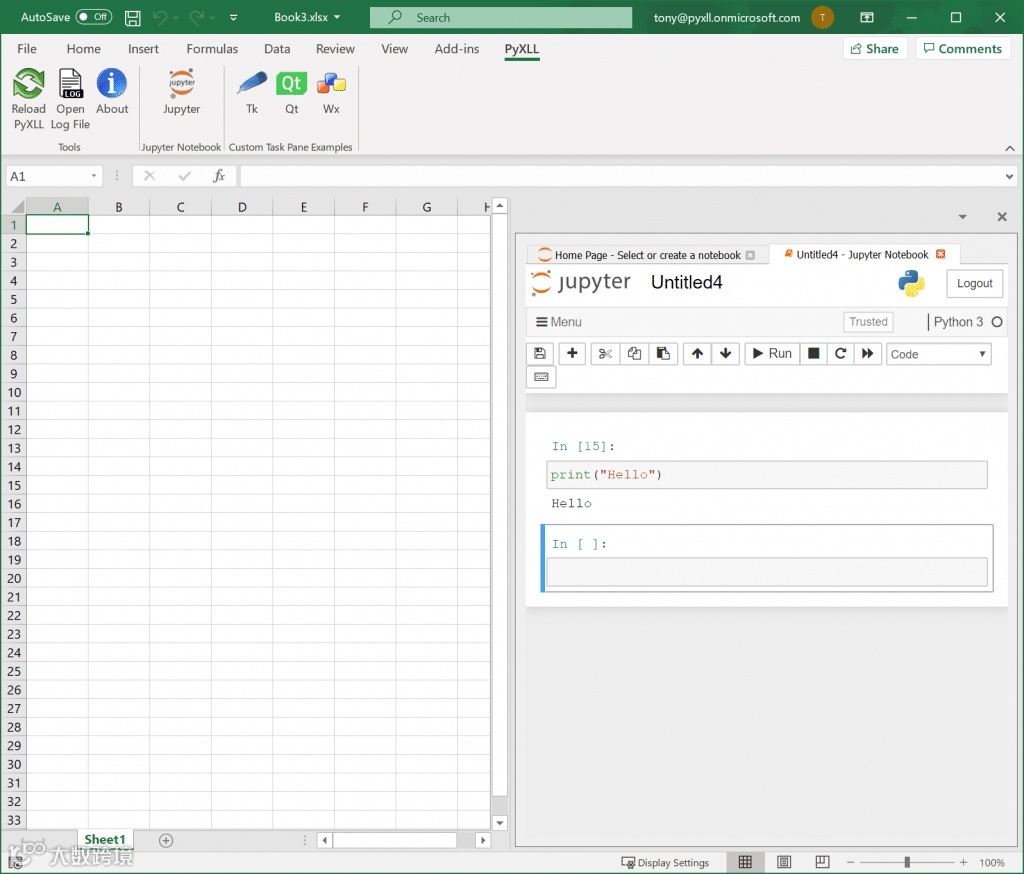Click the empty Jupyter input cell
The image size is (1024, 874).
tap(767, 572)
